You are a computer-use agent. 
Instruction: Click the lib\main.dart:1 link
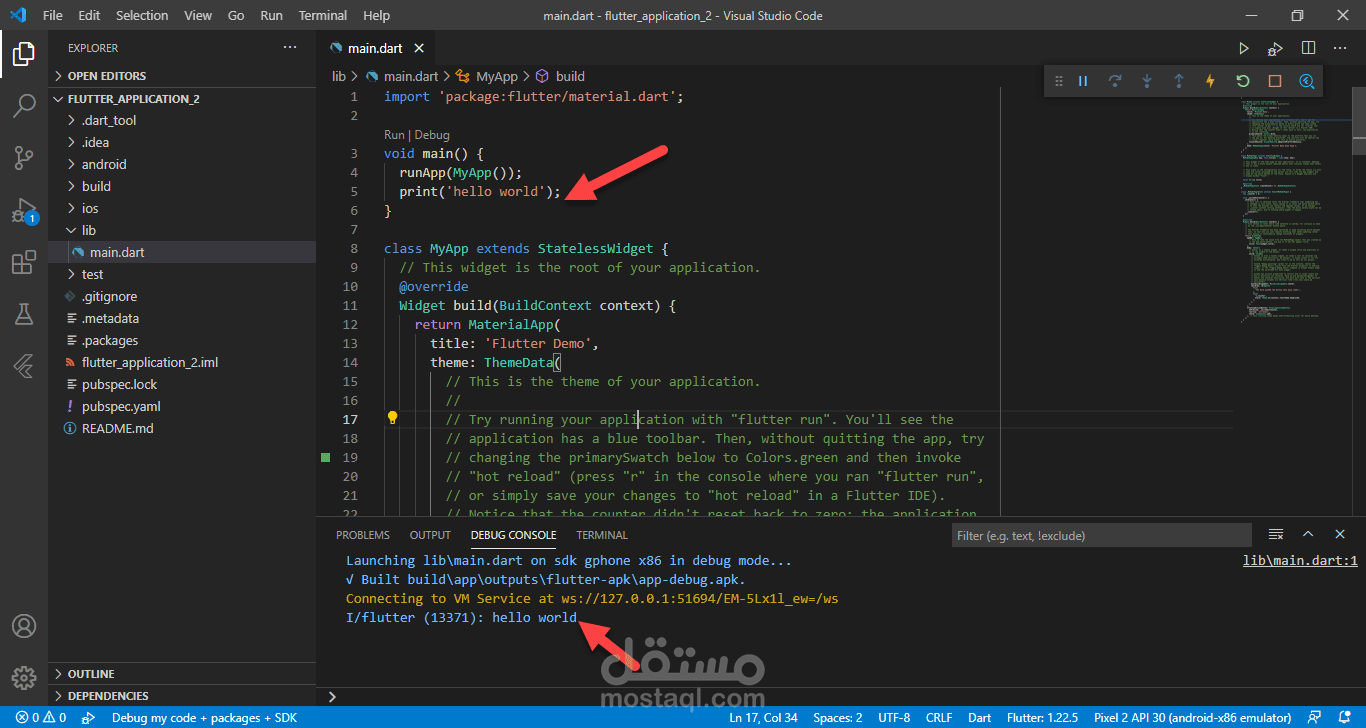[x=1300, y=561]
